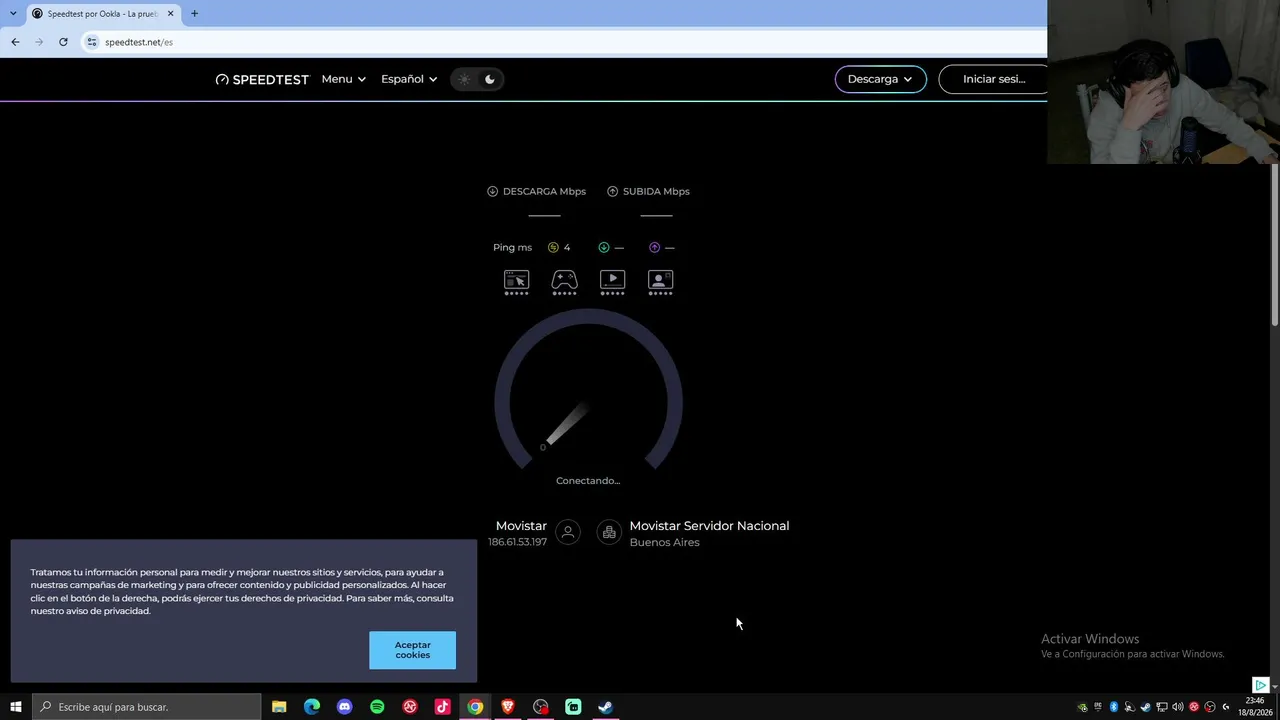This screenshot has width=1280, height=720.
Task: Click the SUBIDA upload arrow icon
Action: click(612, 191)
